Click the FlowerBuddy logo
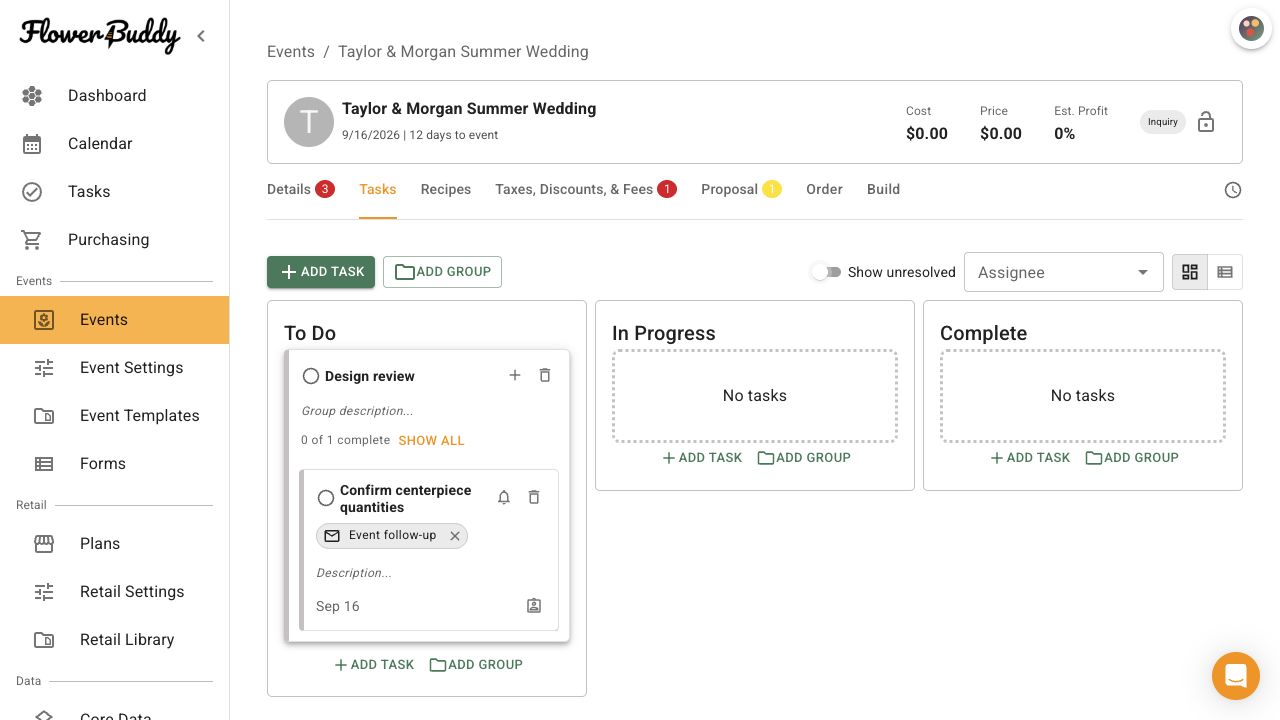Image resolution: width=1280 pixels, height=720 pixels. 100,35
